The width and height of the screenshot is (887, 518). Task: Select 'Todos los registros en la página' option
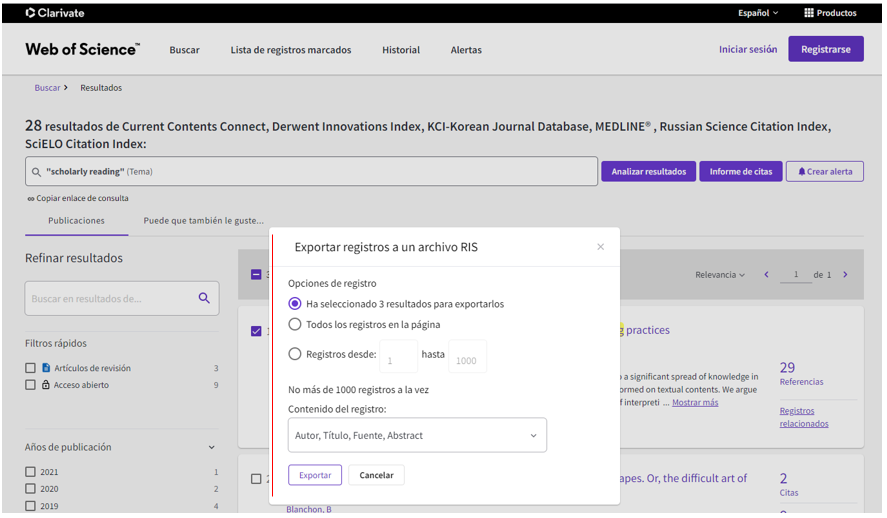[295, 325]
